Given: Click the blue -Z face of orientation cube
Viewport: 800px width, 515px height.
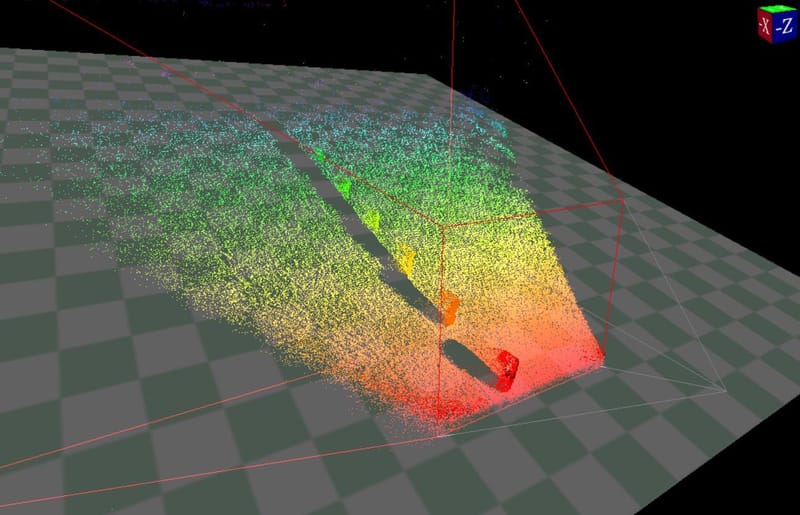Looking at the screenshot, I should click(x=785, y=27).
